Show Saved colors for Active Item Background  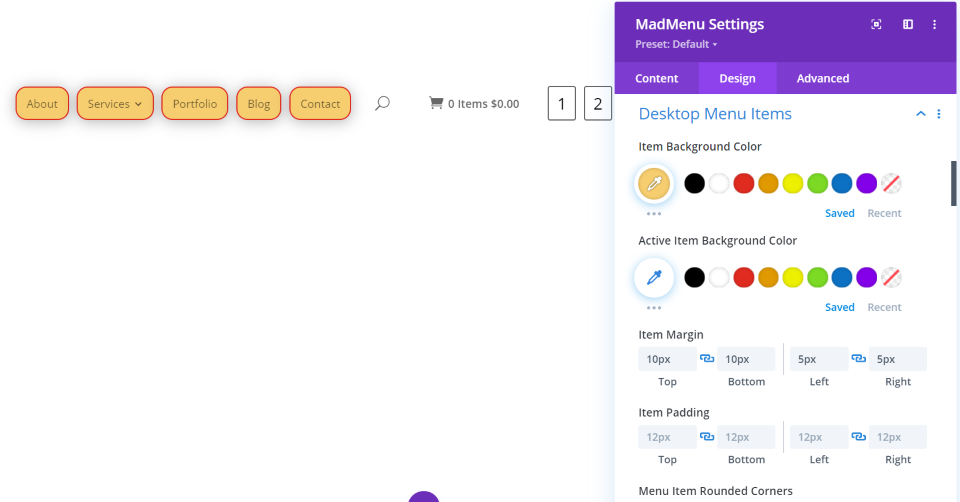839,307
